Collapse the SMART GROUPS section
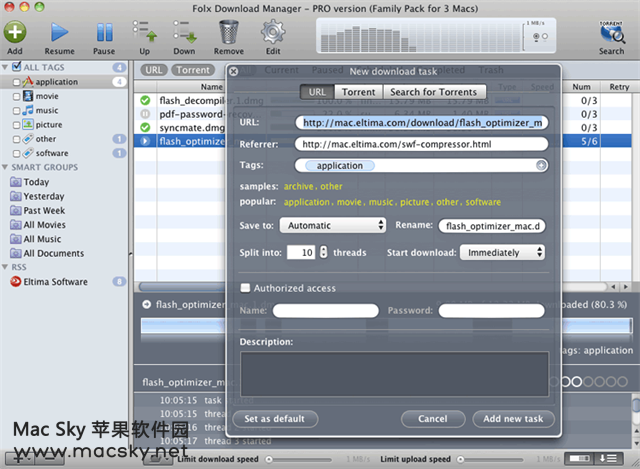Image resolution: width=640 pixels, height=469 pixels. point(5,167)
